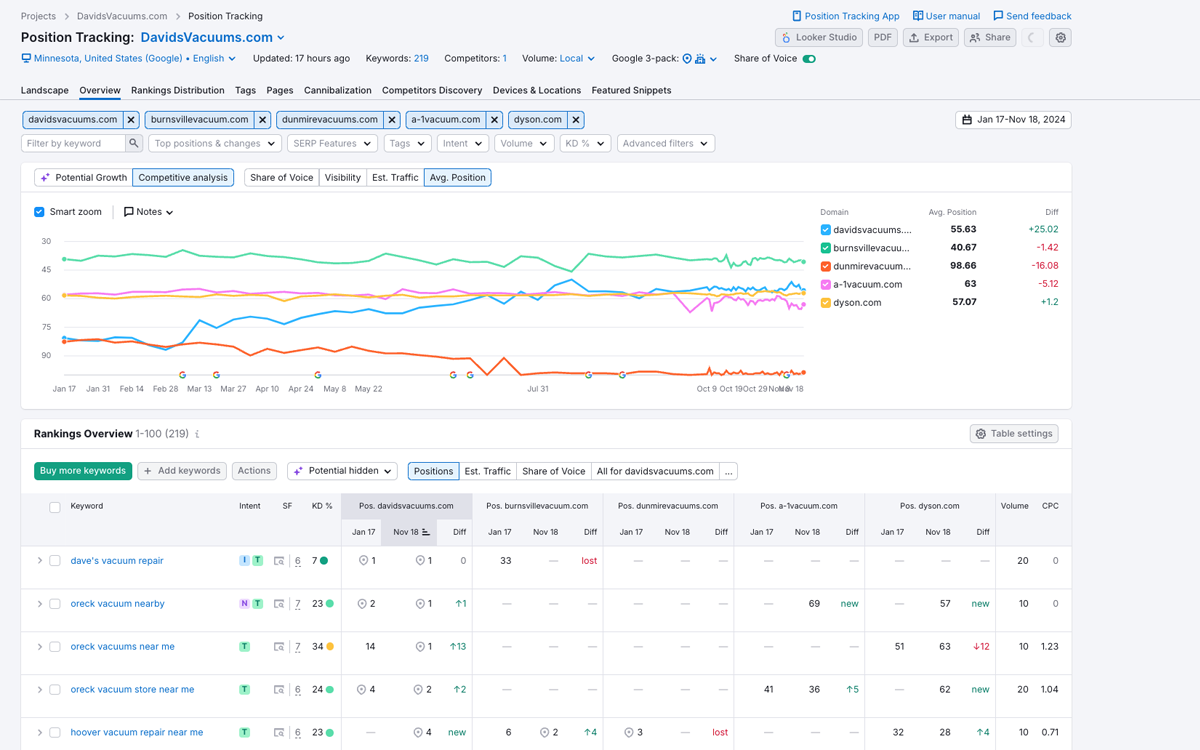The width and height of the screenshot is (1200, 750).
Task: Expand the oreck vacuums near me row
Action: (x=40, y=647)
